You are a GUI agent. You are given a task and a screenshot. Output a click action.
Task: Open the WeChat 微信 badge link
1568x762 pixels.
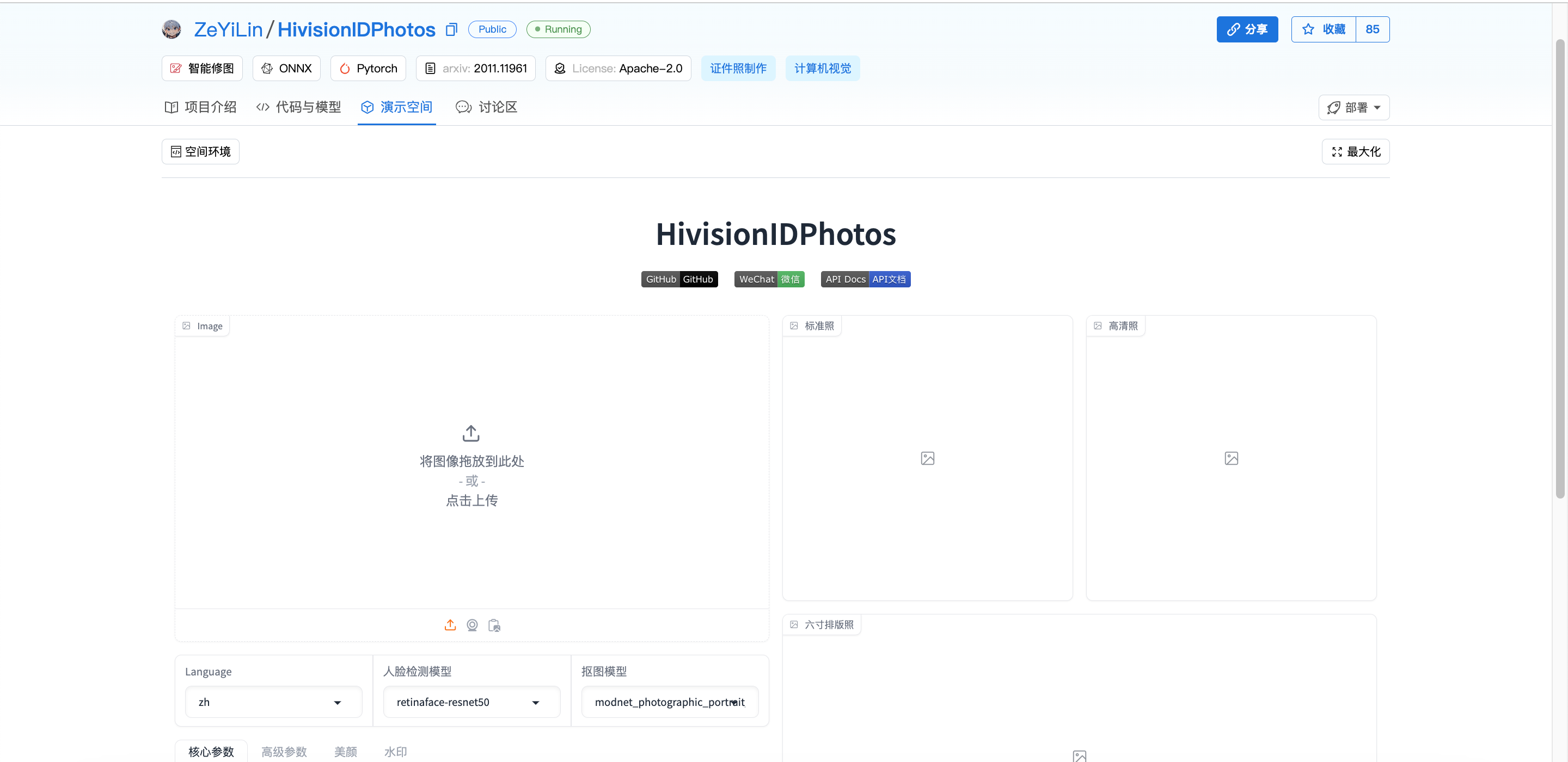769,279
